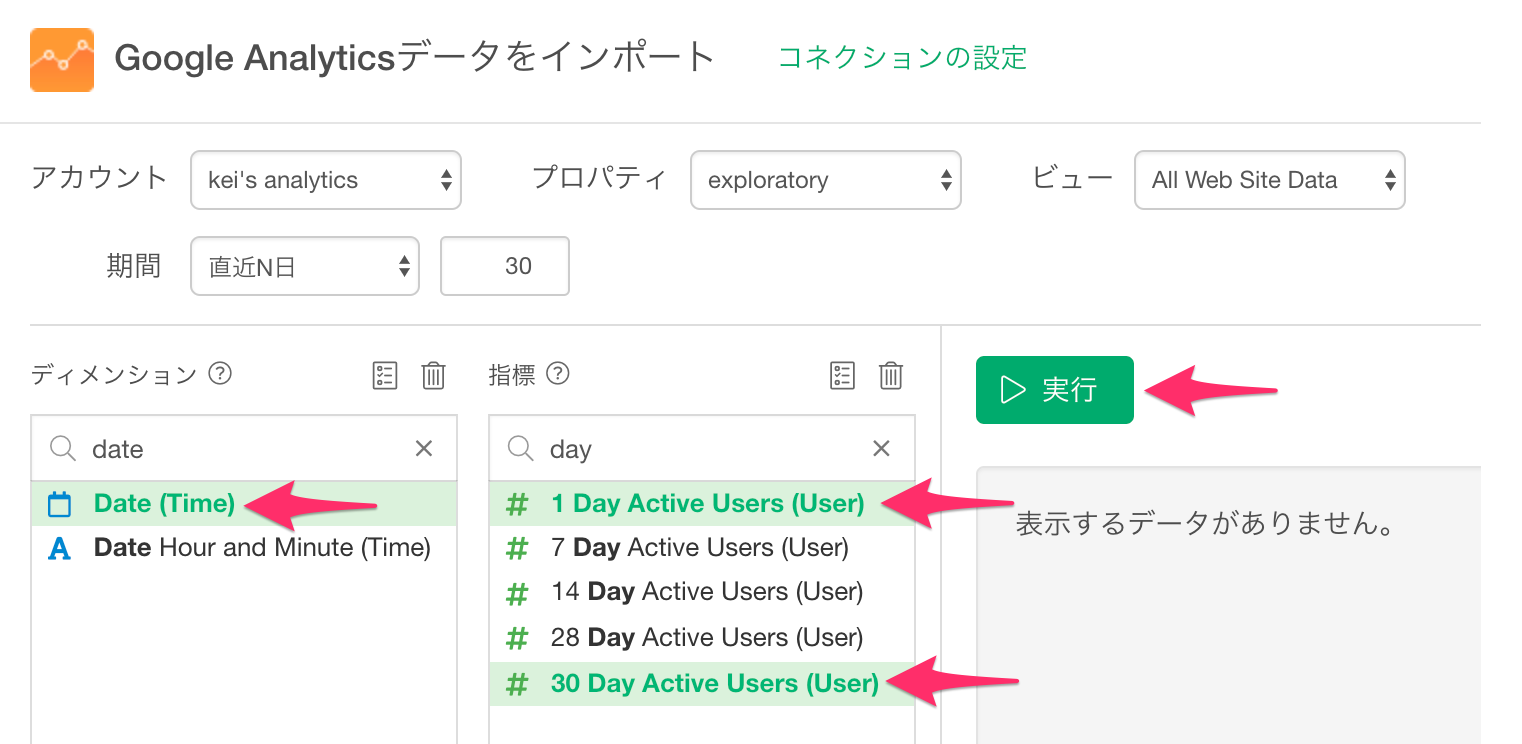The width and height of the screenshot is (1522, 744).
Task: Select the 14 Day Active Users (User) metric
Action: tap(702, 592)
